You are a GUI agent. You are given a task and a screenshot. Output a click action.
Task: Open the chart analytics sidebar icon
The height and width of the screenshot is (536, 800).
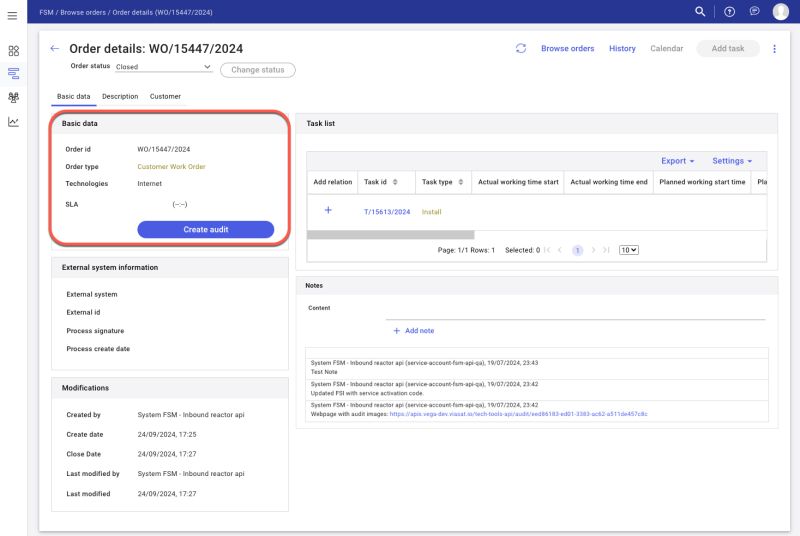click(x=14, y=122)
